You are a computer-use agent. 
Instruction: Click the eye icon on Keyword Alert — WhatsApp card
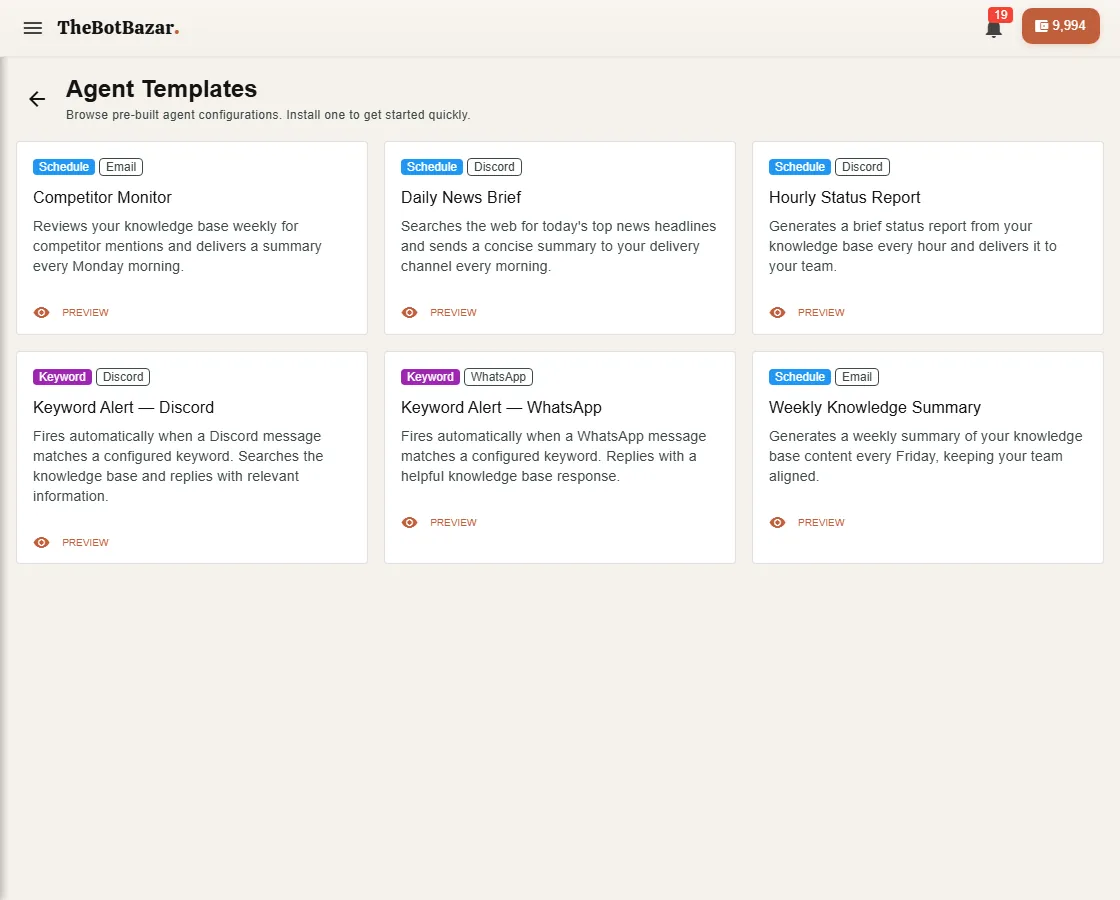409,522
